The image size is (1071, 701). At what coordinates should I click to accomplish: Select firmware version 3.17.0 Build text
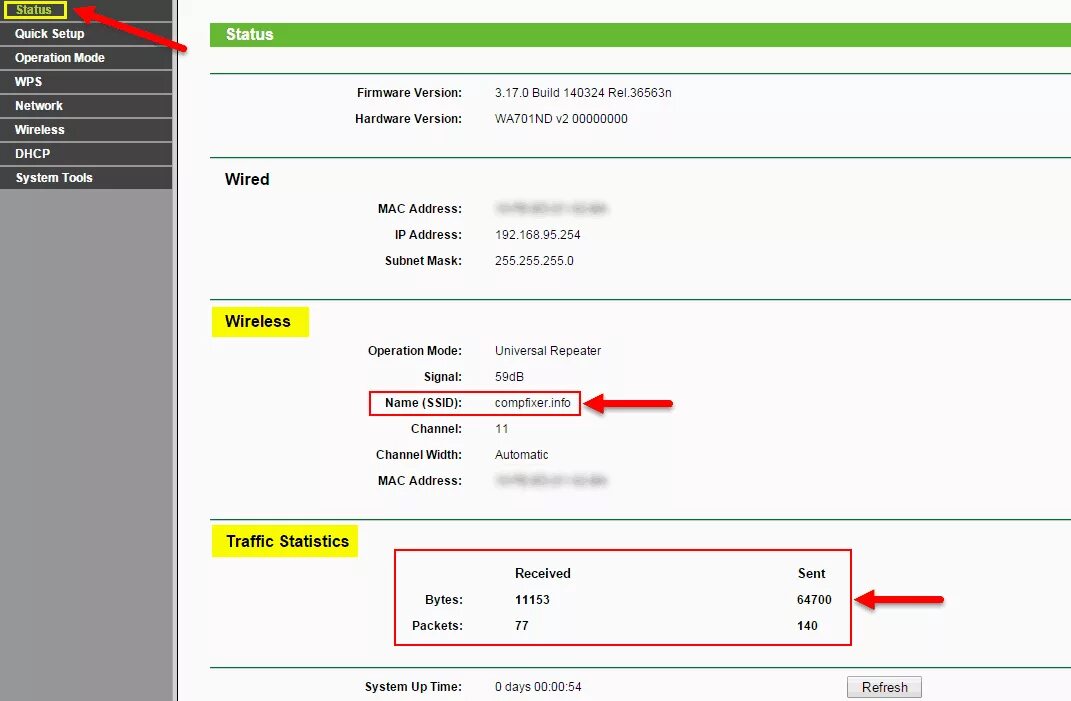[583, 92]
